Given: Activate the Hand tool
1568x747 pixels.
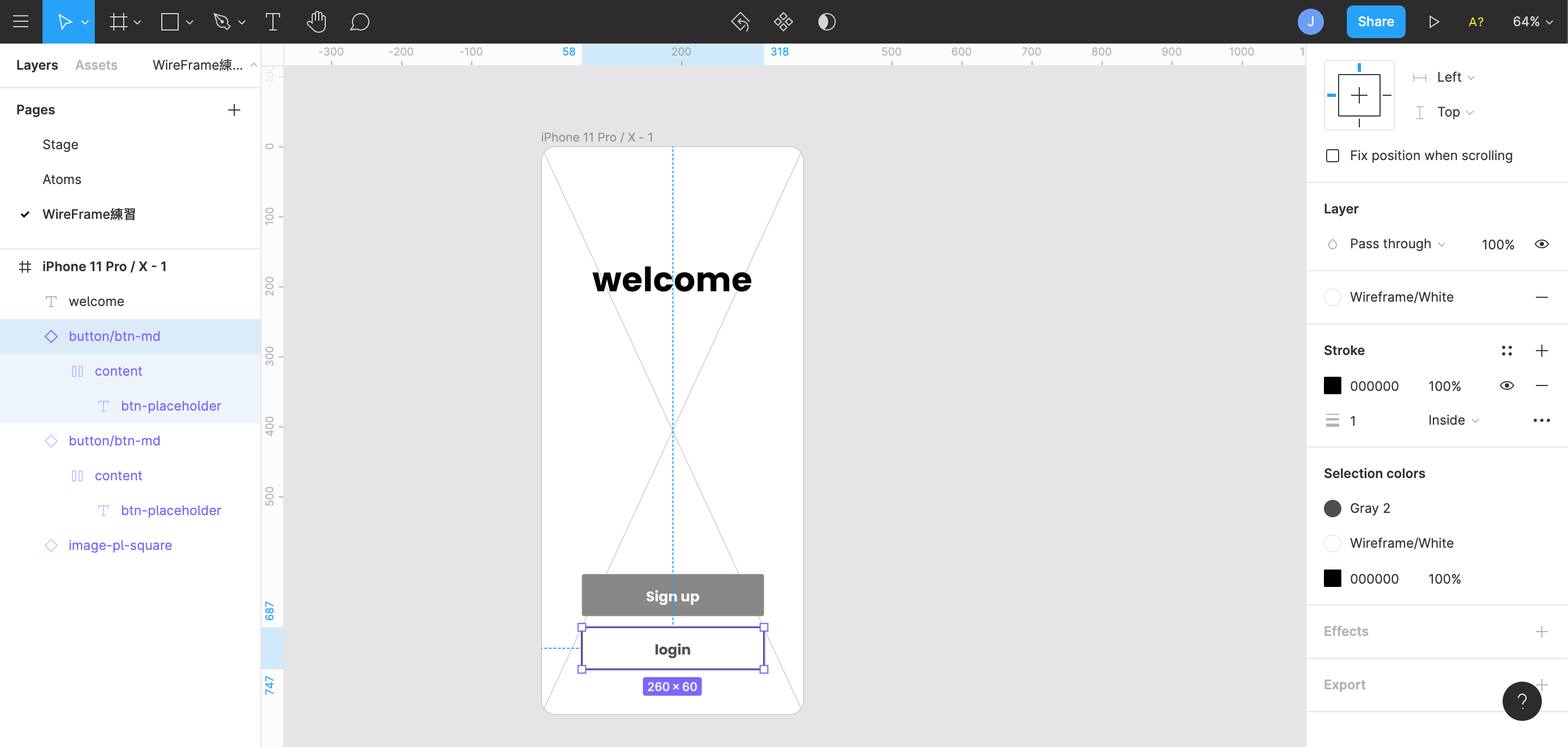Looking at the screenshot, I should [x=316, y=22].
